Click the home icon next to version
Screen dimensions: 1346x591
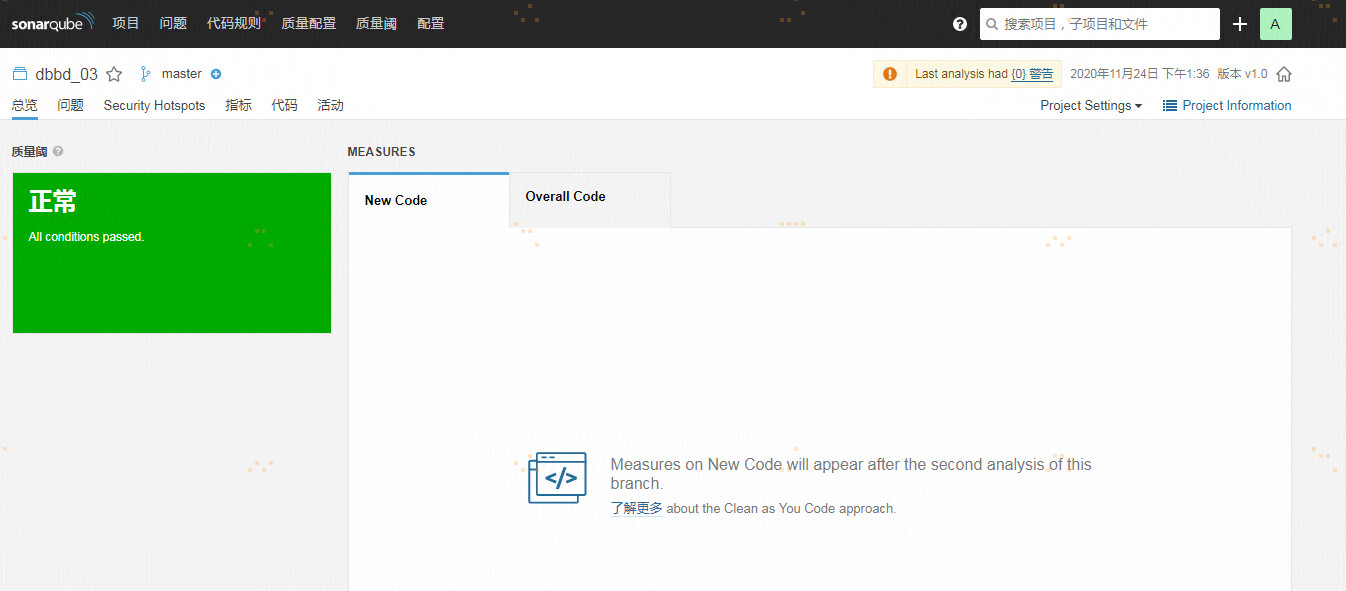click(x=1284, y=74)
